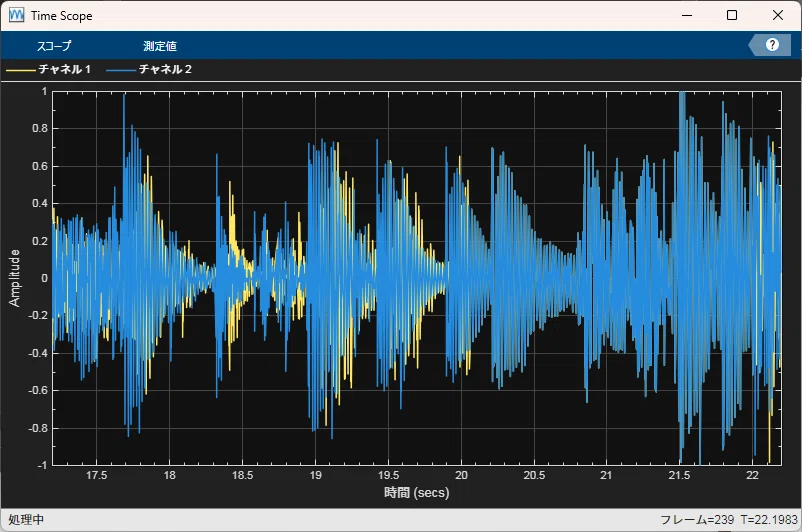Click the -0.6 tick on amplitude axis
The width and height of the screenshot is (802, 532).
pos(38,390)
